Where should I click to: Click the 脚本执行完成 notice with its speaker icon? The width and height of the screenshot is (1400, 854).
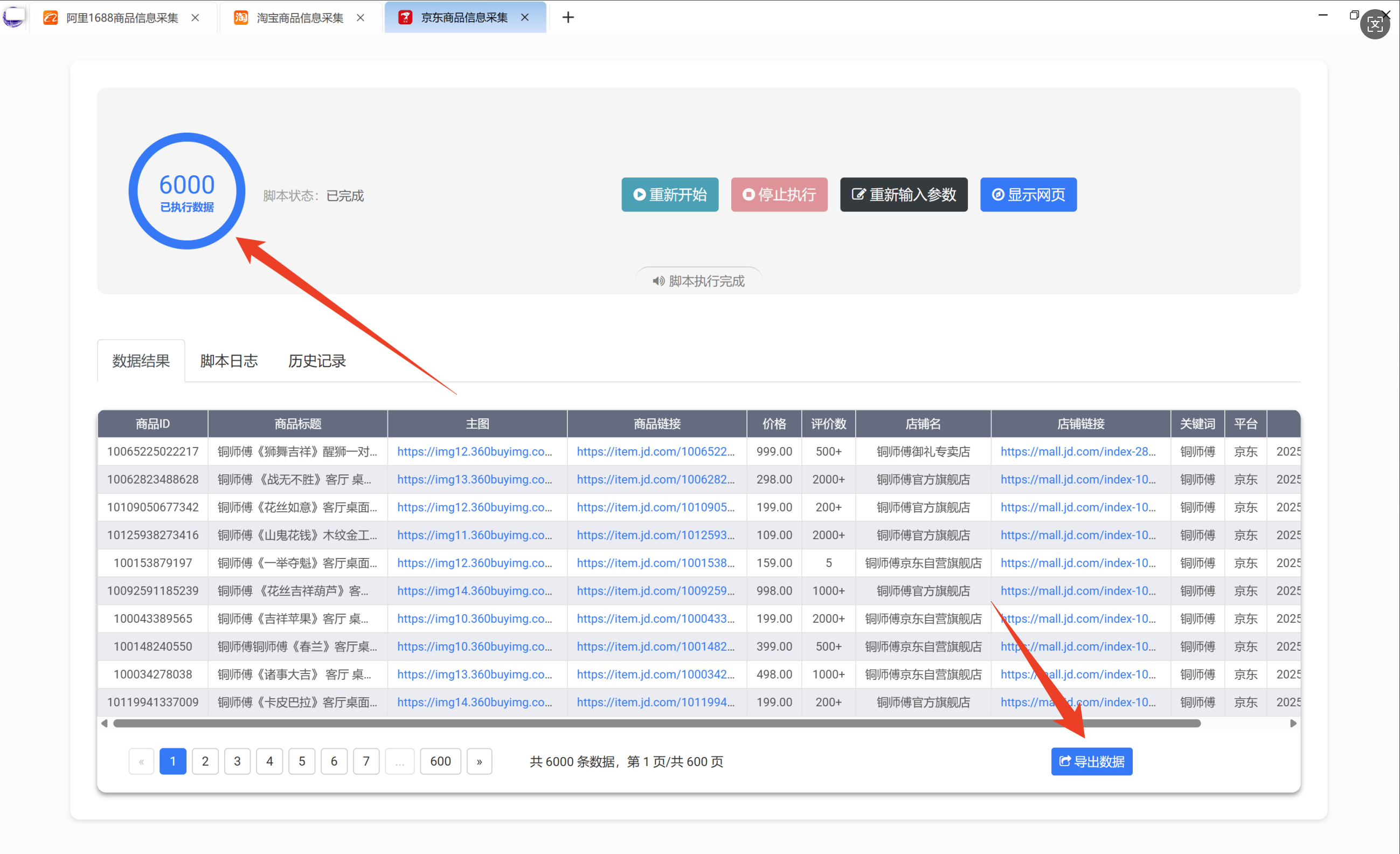coord(699,281)
